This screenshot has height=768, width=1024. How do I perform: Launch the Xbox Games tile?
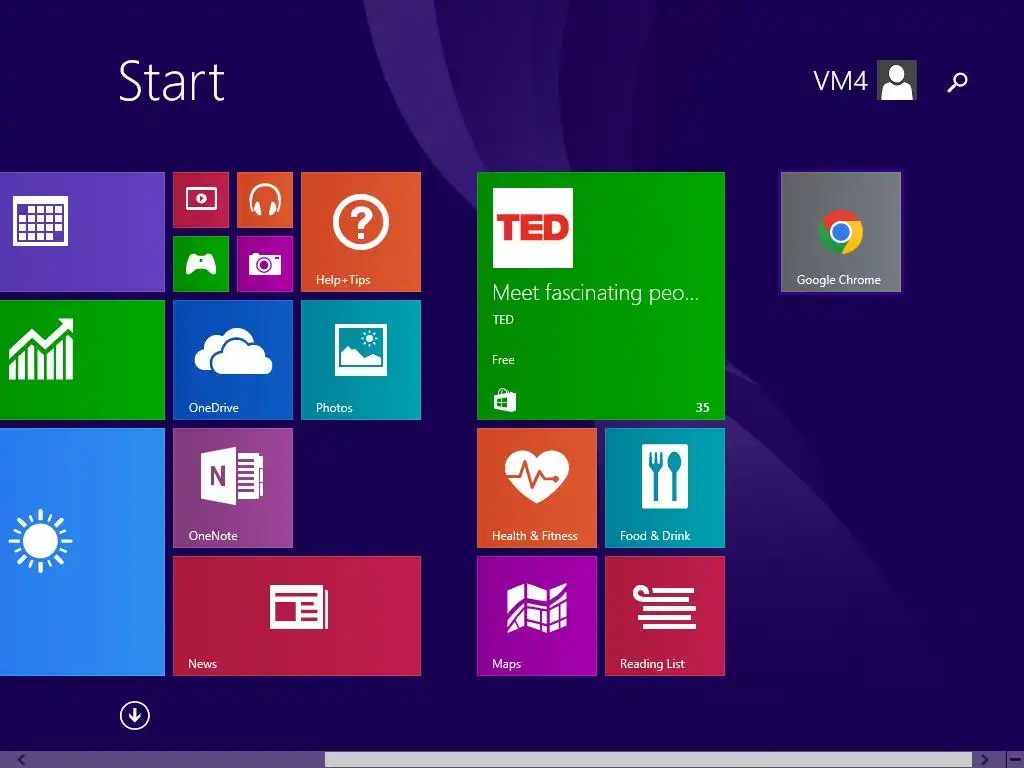(201, 264)
